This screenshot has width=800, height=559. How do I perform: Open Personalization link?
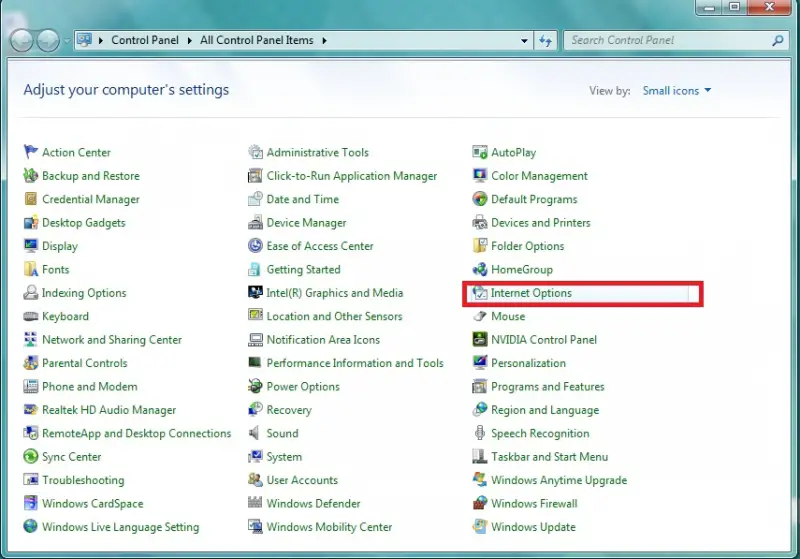coord(529,363)
